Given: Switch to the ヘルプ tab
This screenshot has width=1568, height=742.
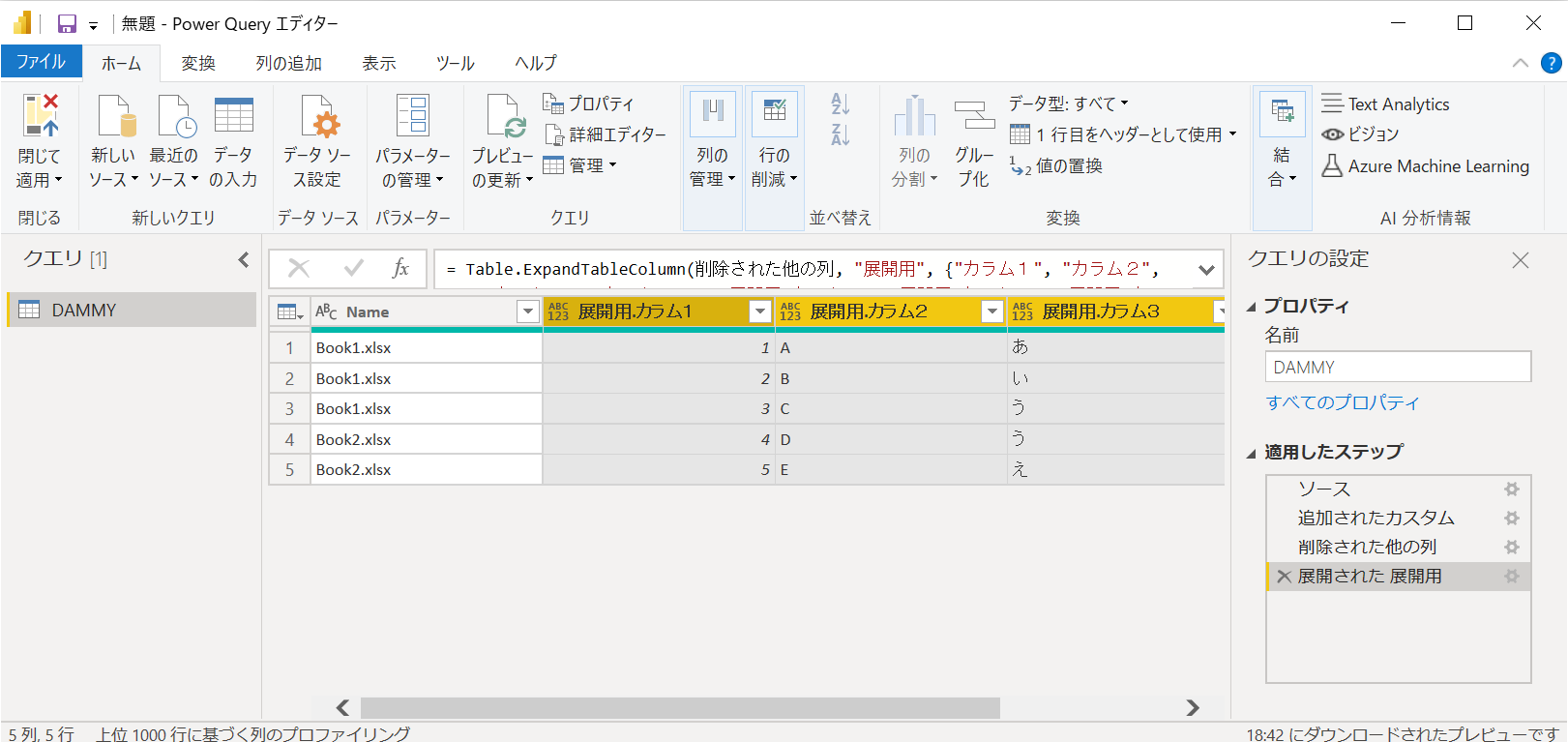Looking at the screenshot, I should [535, 64].
